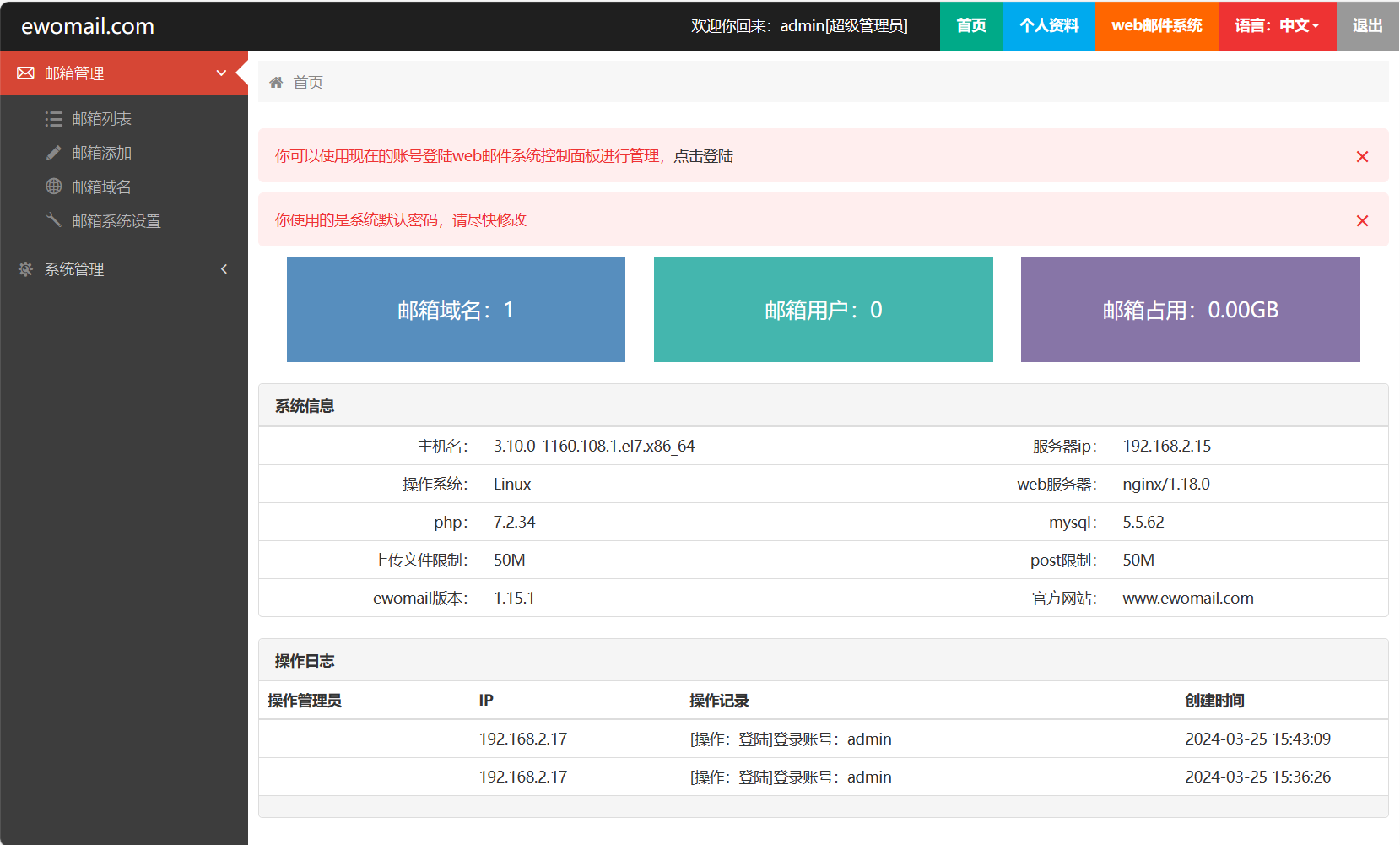Collapse the 邮箱管理 menu chevron

pyautogui.click(x=221, y=73)
